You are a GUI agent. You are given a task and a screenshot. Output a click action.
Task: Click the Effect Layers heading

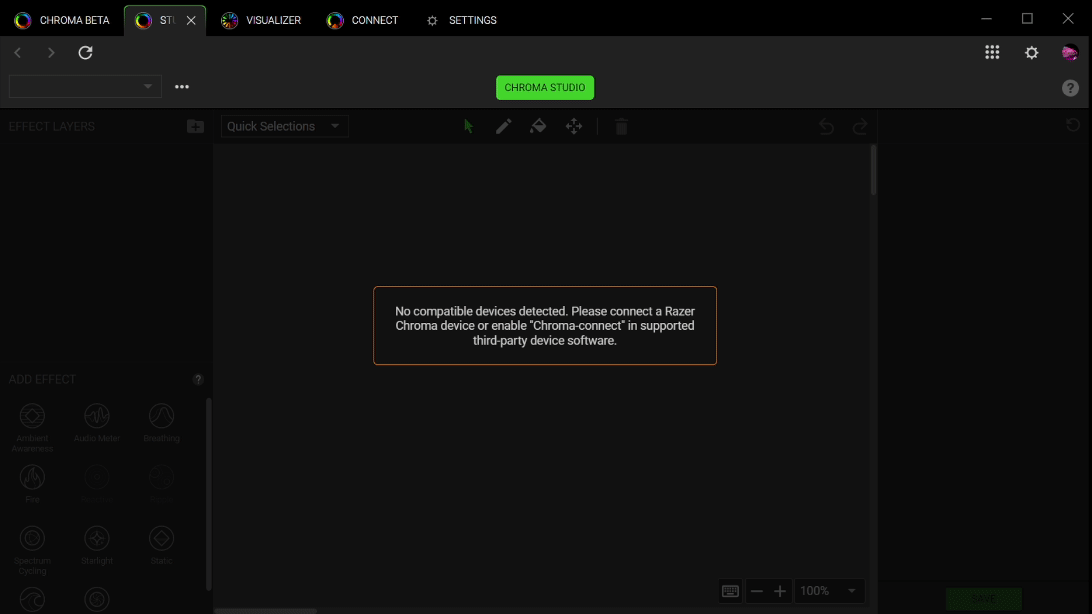[x=52, y=127]
